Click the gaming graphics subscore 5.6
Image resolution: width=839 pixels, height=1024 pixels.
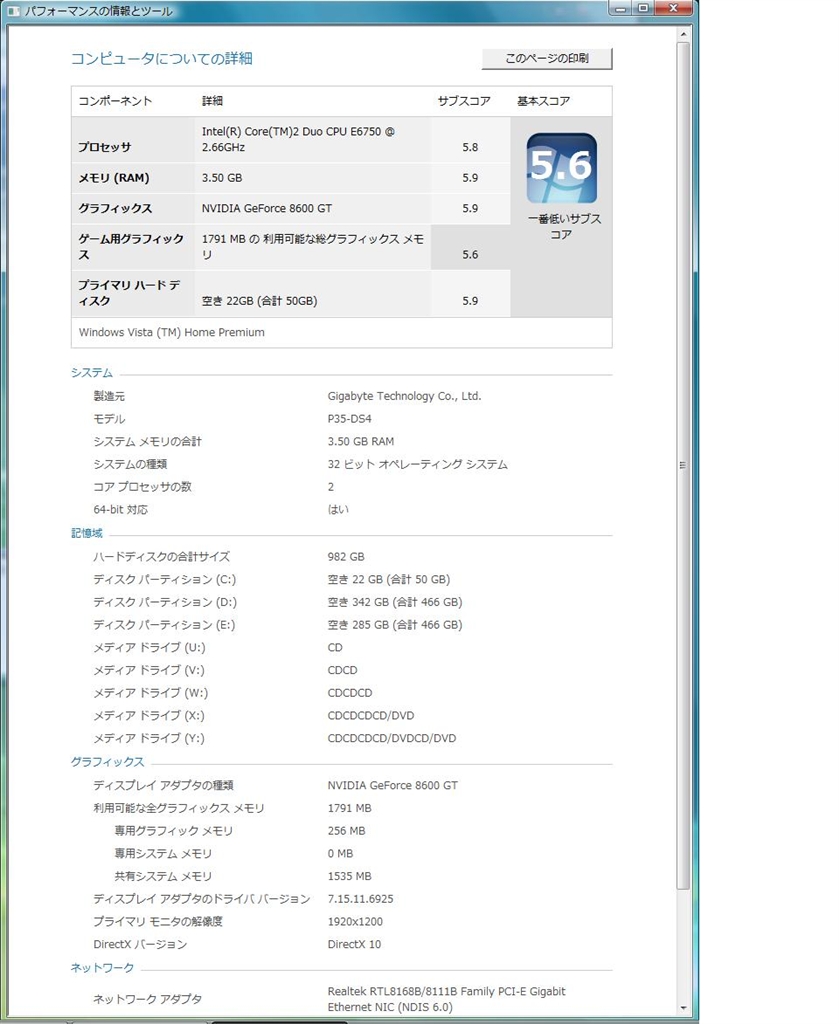[470, 255]
